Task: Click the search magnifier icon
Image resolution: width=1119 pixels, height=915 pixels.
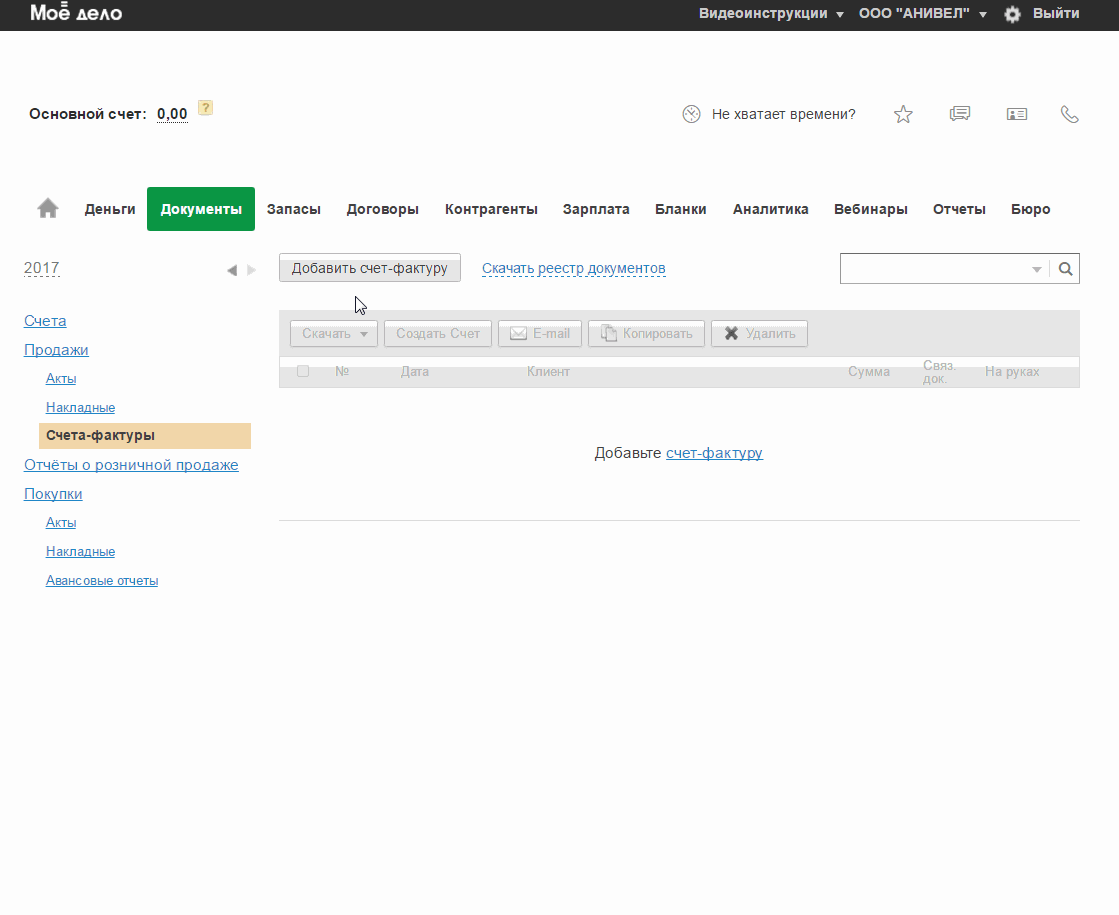Action: pyautogui.click(x=1065, y=269)
